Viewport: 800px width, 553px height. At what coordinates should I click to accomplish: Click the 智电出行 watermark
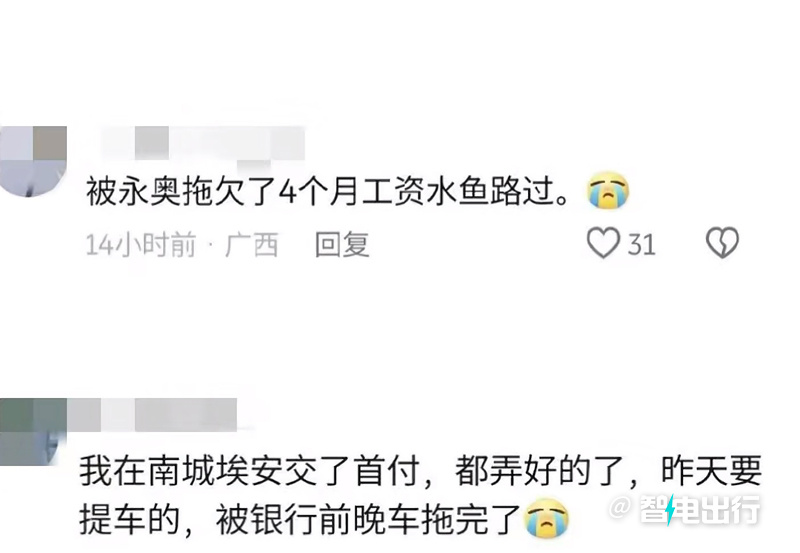[685, 509]
